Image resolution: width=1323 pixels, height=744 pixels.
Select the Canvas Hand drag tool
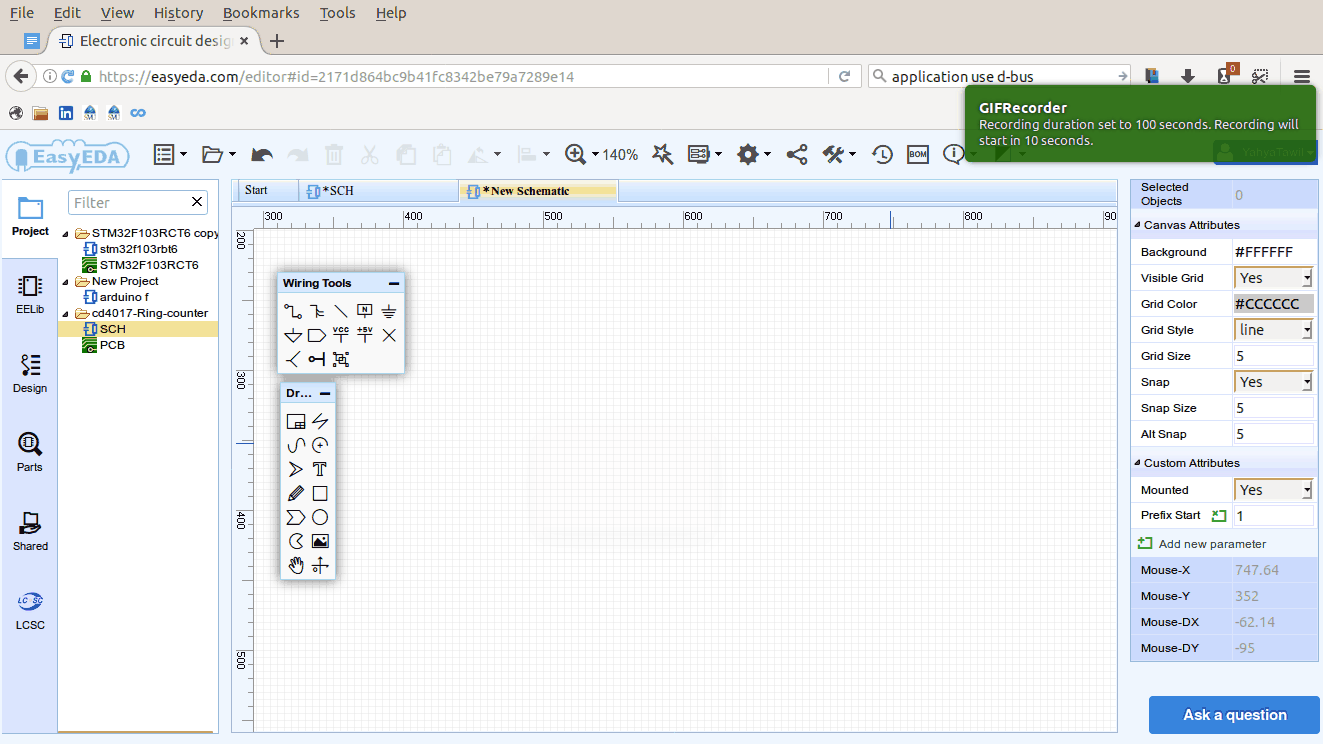[295, 565]
